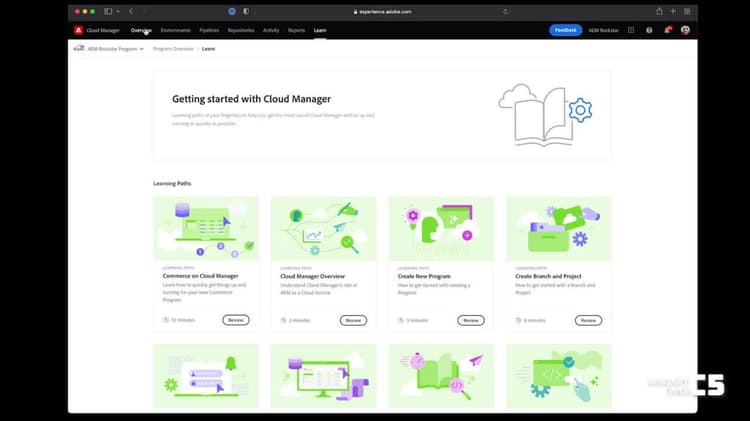Review Create New Program path

click(x=471, y=321)
